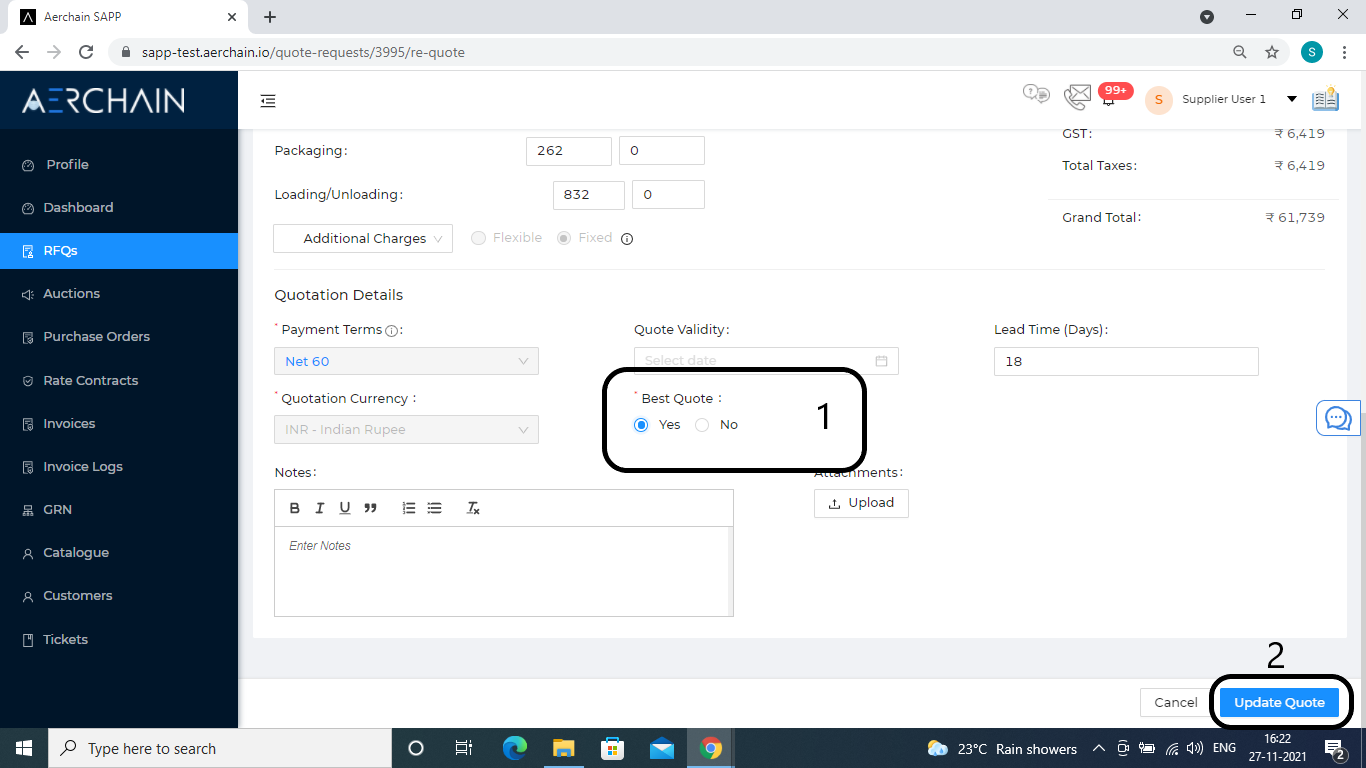Open File Explorer from taskbar
This screenshot has height=768, width=1366.
click(x=564, y=748)
